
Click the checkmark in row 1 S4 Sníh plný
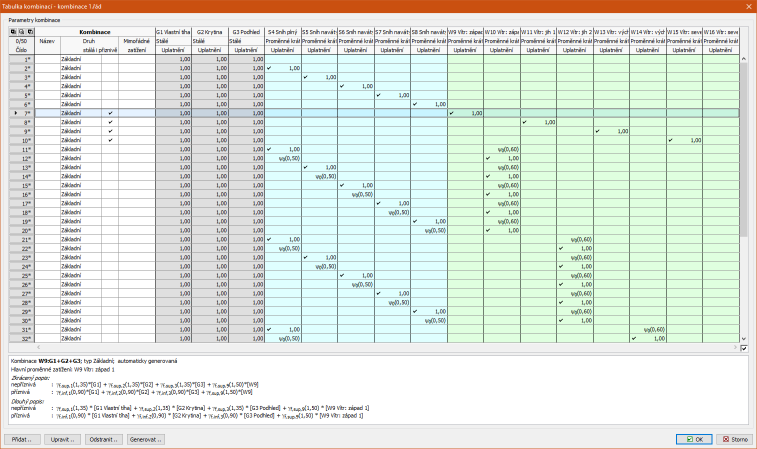(x=270, y=68)
